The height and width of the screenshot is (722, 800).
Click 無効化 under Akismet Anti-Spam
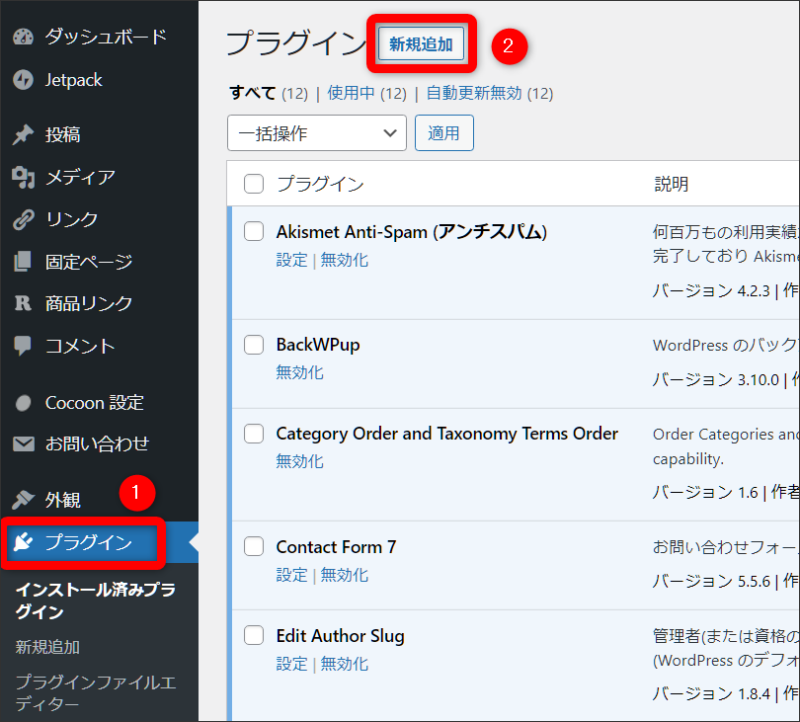(x=344, y=260)
